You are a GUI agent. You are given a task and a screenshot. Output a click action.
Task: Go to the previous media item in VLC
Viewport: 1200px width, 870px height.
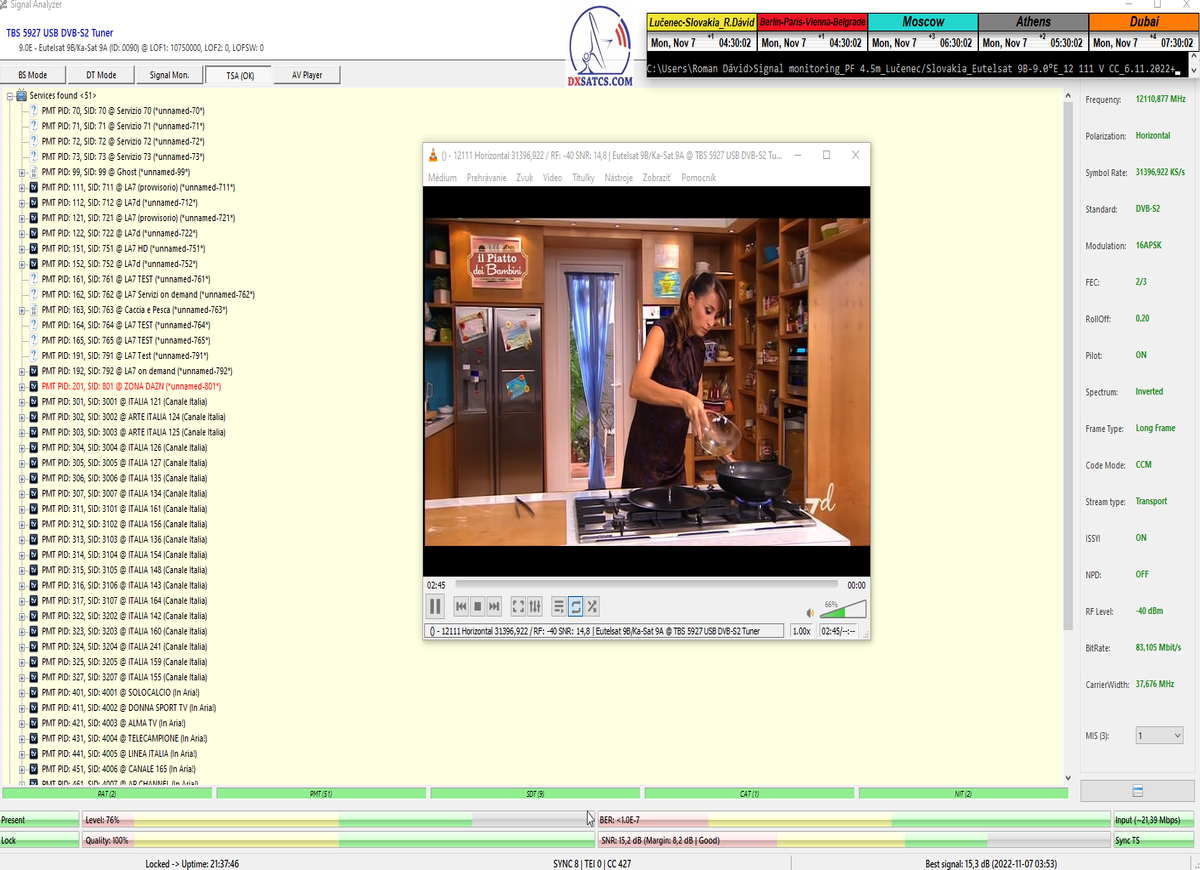(x=461, y=606)
